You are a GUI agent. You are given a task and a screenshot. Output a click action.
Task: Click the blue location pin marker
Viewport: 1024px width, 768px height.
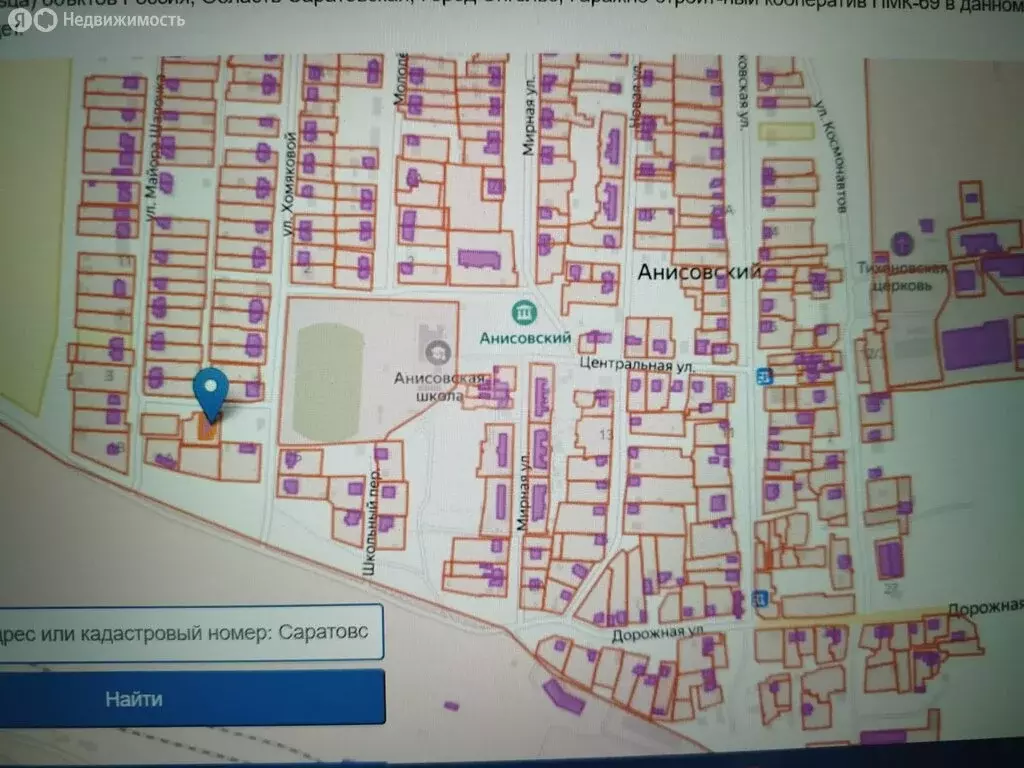click(210, 394)
